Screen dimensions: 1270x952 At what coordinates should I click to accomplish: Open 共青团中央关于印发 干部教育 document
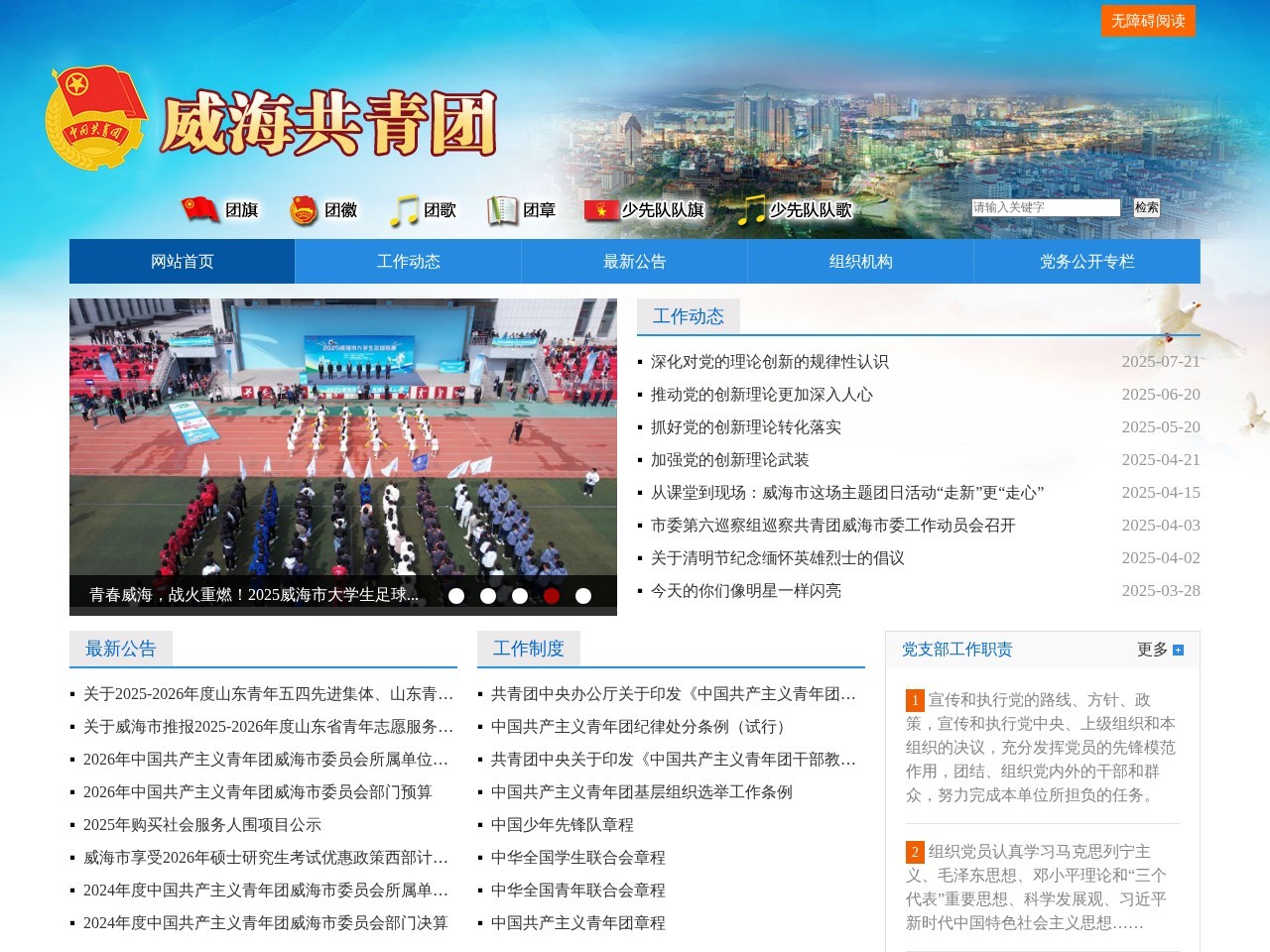(674, 760)
